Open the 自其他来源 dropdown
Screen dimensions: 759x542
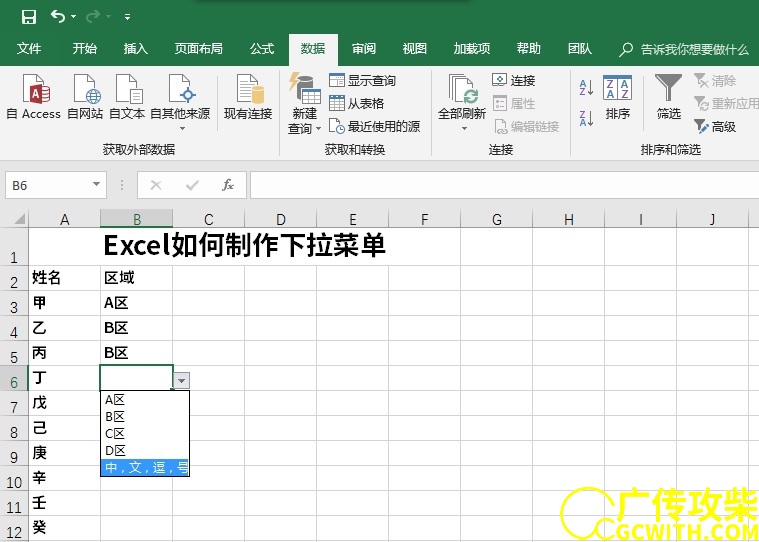click(180, 103)
